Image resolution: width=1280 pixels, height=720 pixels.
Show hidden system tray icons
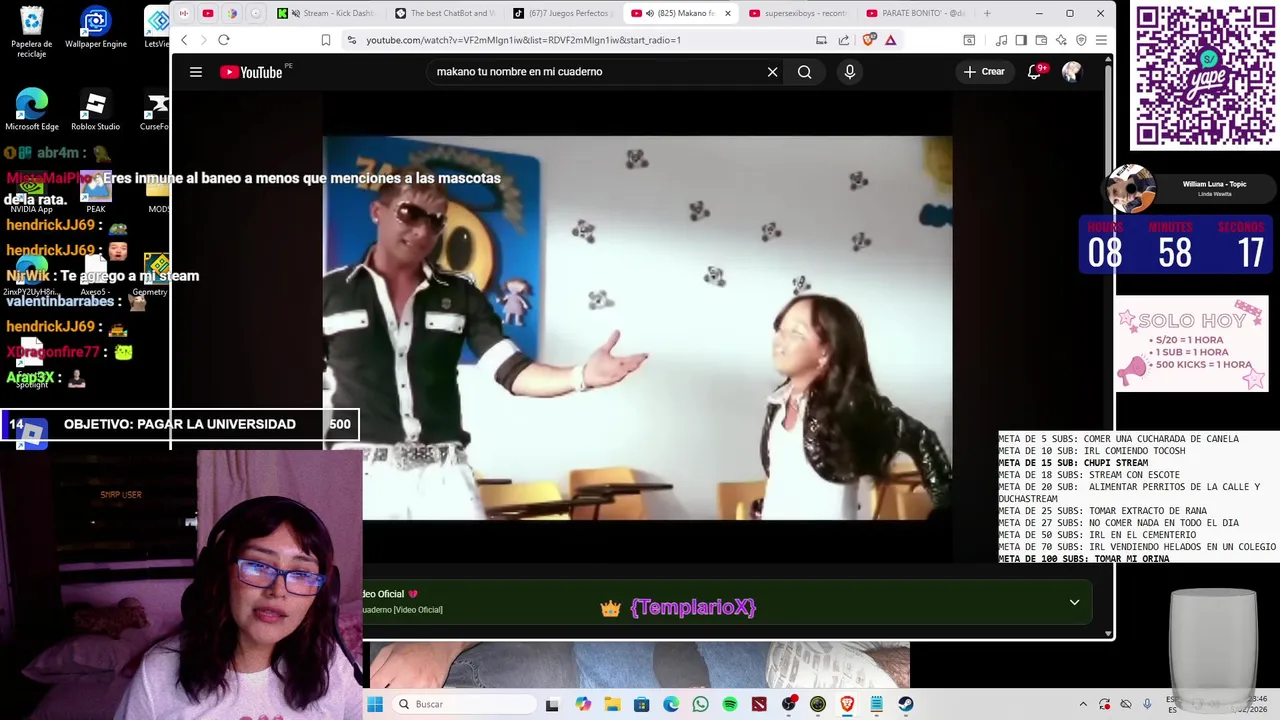point(1083,704)
